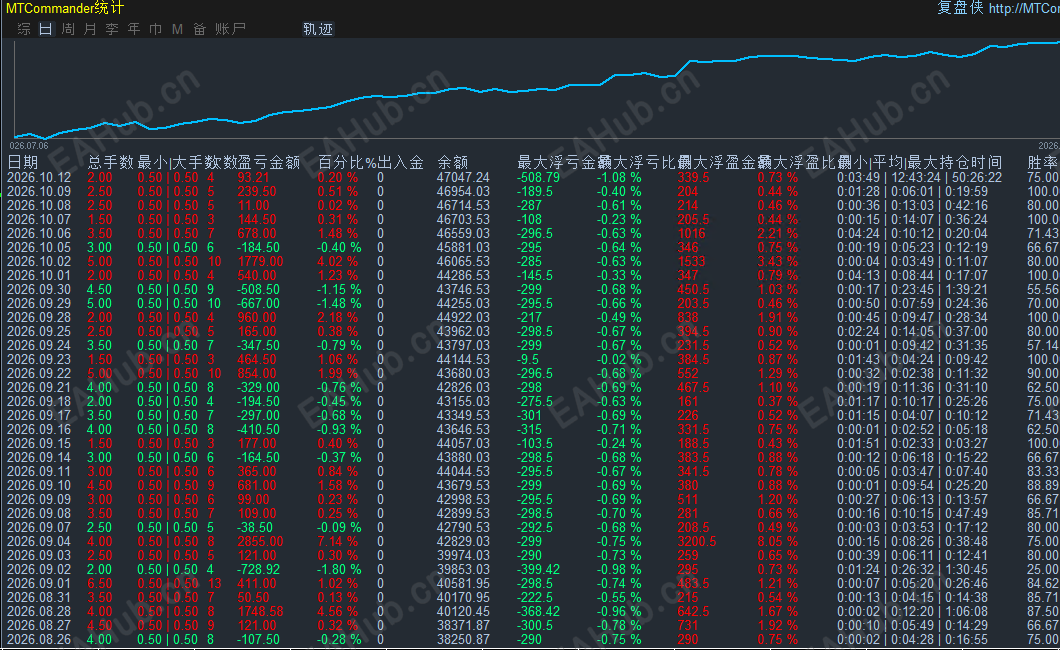Open the 月 monthly statistics tab
1060x650 pixels.
tap(90, 29)
